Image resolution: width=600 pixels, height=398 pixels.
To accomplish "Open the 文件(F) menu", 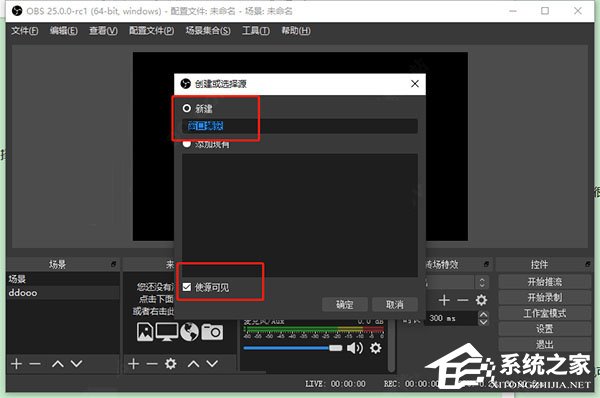I will point(24,31).
